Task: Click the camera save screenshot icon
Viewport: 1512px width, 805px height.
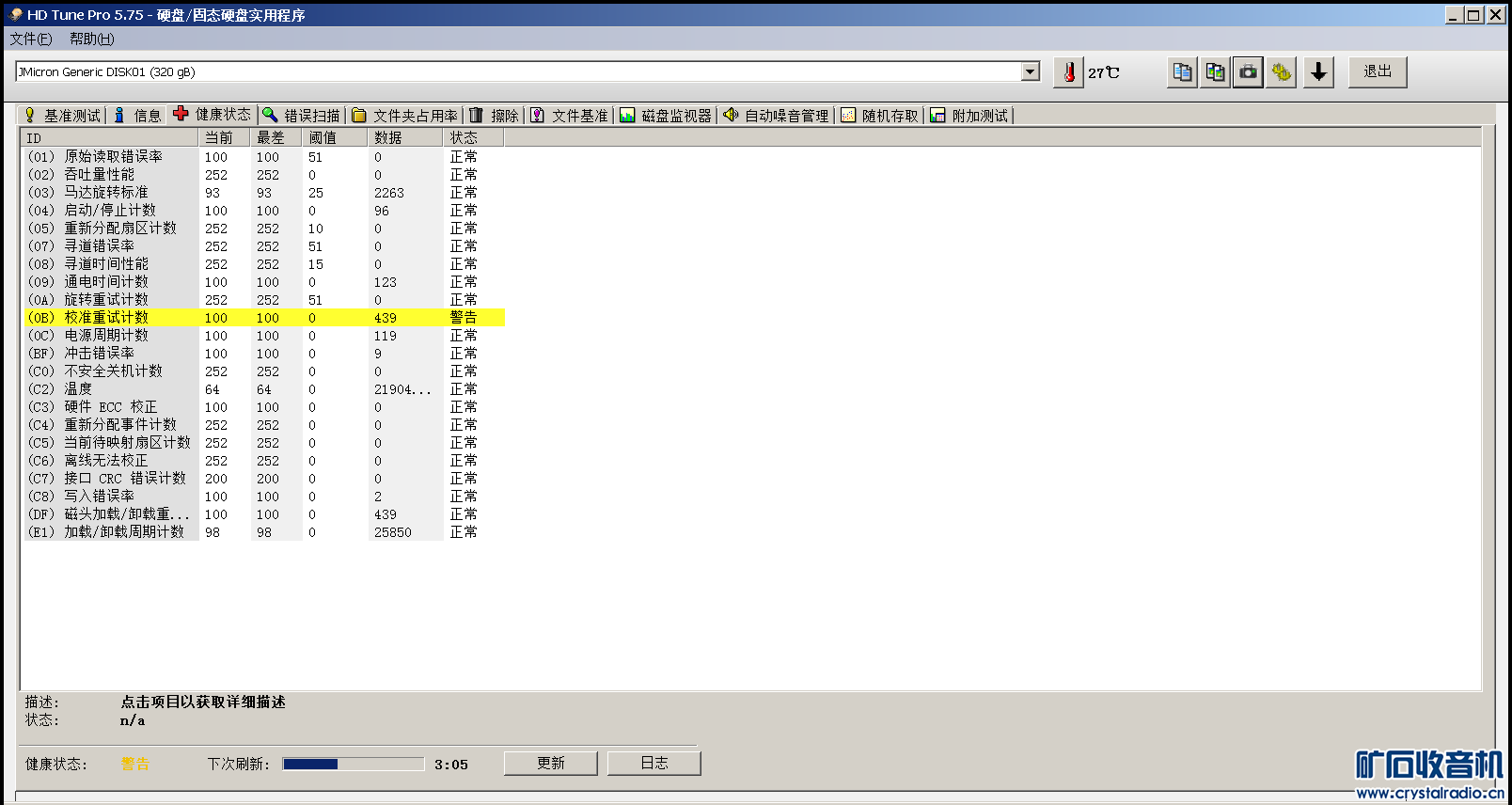Action: (x=1248, y=72)
